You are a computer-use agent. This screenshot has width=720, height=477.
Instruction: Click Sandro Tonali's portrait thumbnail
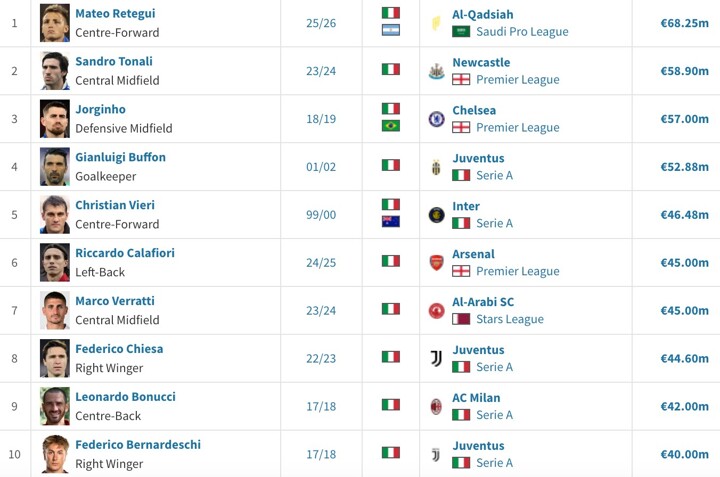55,71
